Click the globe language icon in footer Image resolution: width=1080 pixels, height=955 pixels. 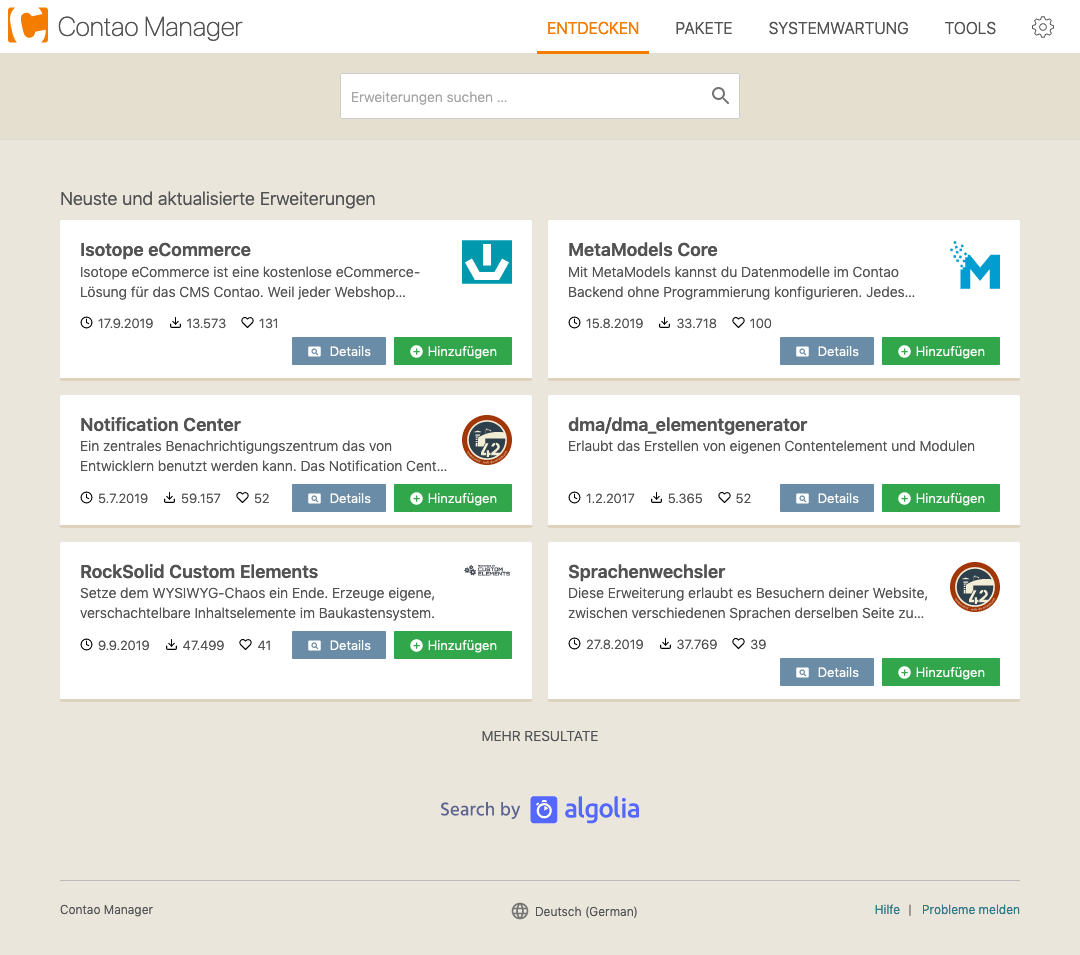520,911
